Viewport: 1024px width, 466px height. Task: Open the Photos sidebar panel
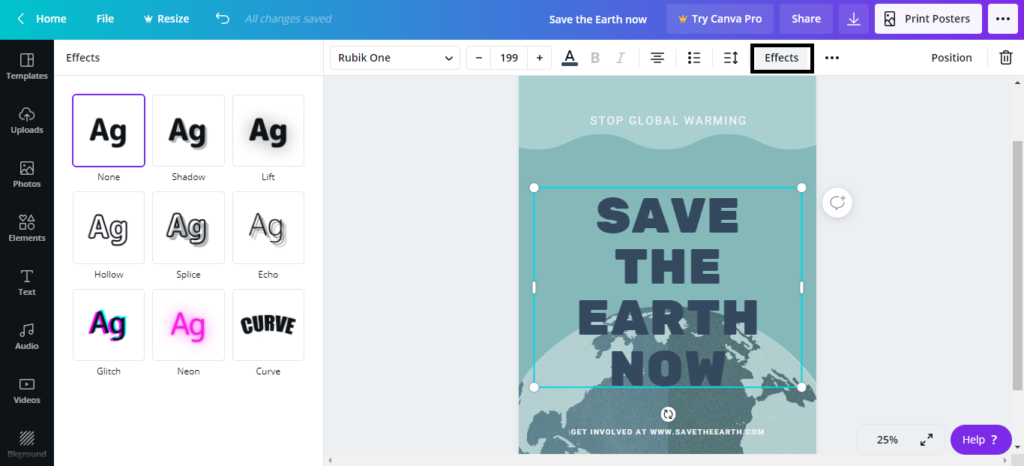coord(27,175)
